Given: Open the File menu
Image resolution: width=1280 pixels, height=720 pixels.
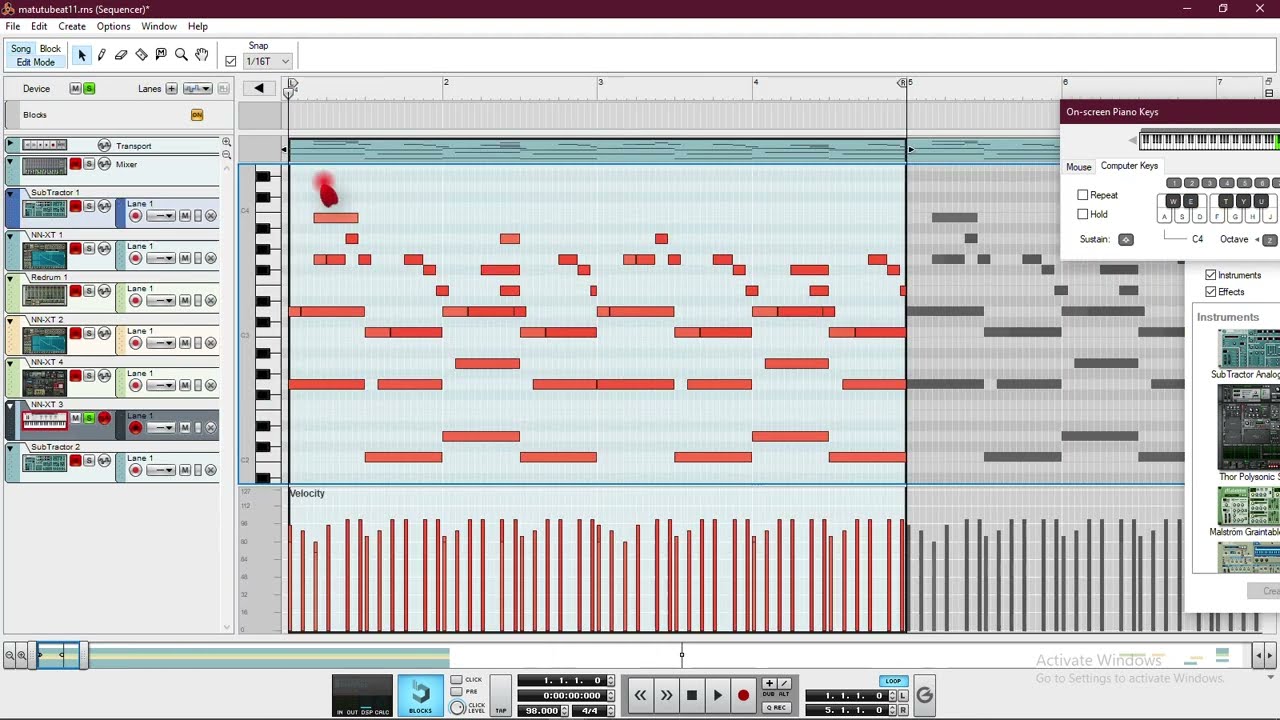Looking at the screenshot, I should point(13,26).
